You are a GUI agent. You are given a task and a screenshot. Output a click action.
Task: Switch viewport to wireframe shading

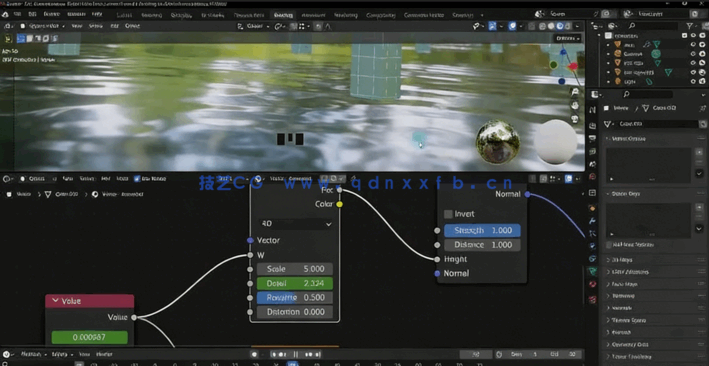coord(543,26)
